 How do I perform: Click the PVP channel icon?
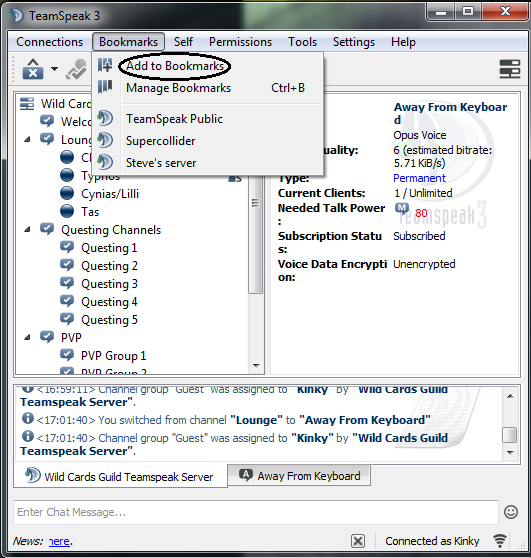(x=47, y=337)
